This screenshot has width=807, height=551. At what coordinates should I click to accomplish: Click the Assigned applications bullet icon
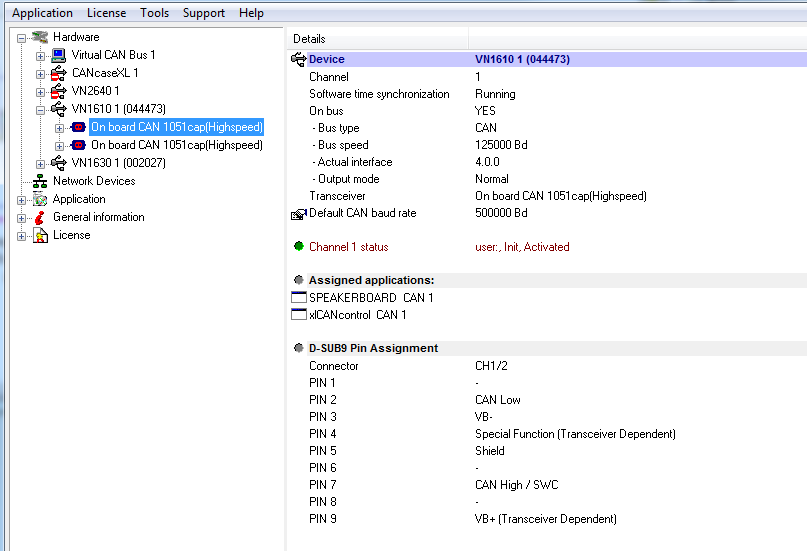click(299, 280)
